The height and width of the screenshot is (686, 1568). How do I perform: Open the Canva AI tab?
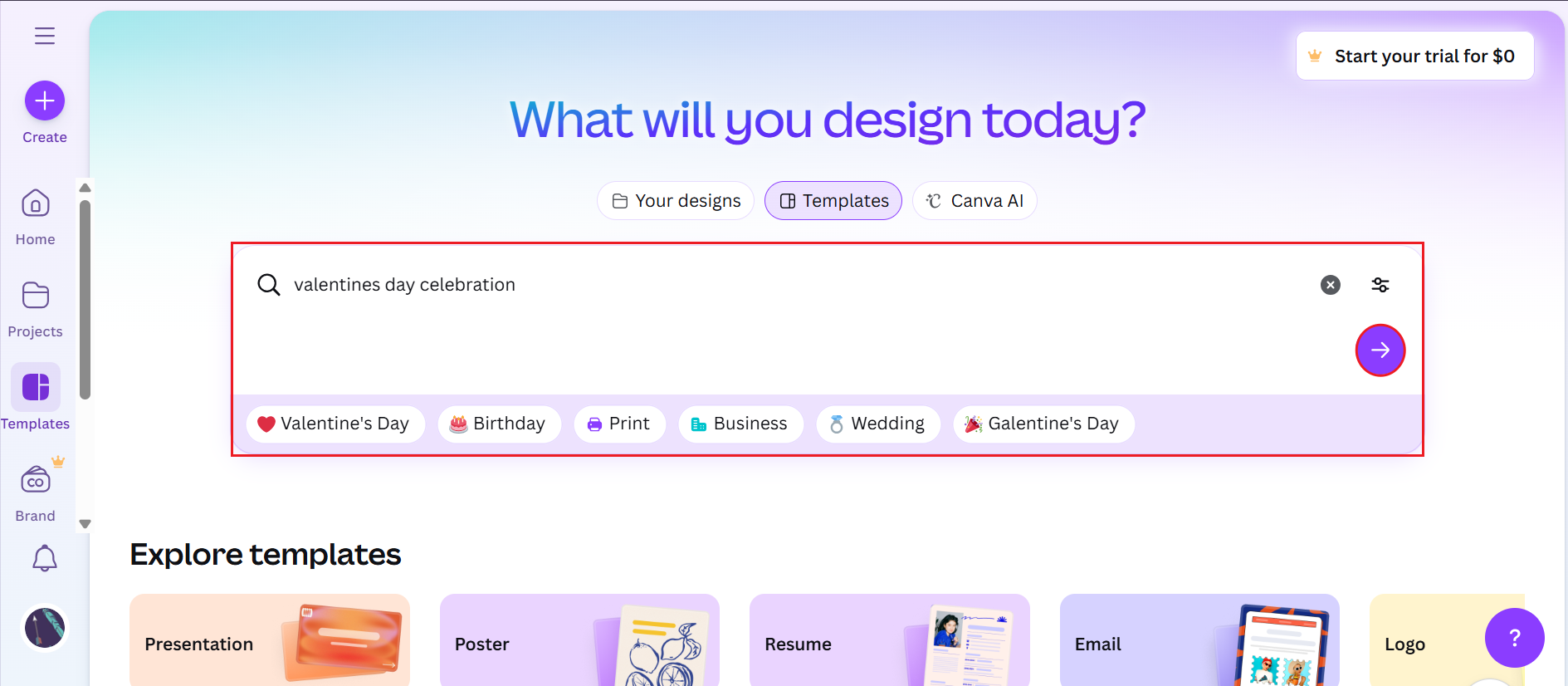pyautogui.click(x=974, y=200)
